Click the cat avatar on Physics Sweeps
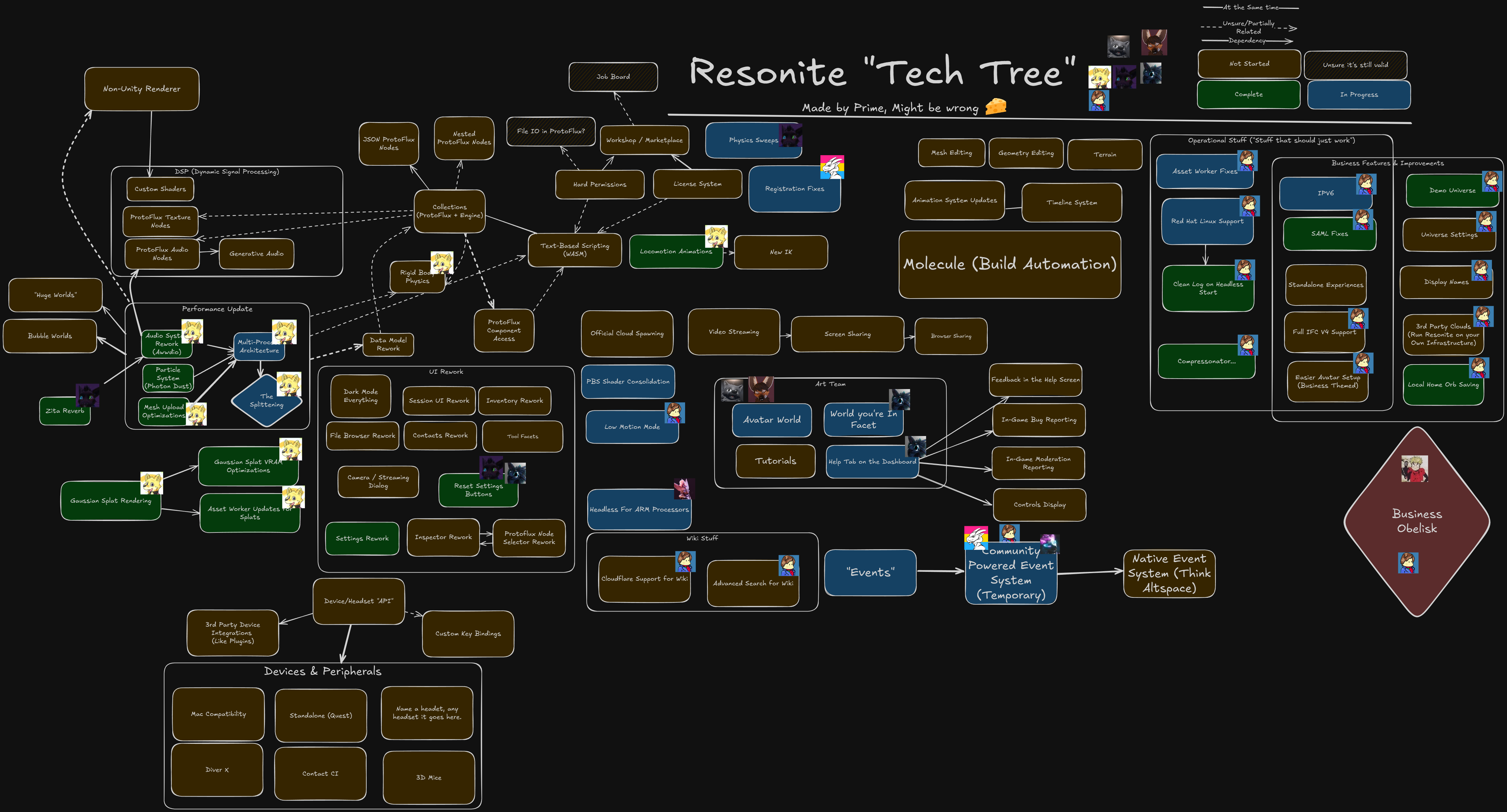Image resolution: width=1507 pixels, height=812 pixels. (790, 135)
